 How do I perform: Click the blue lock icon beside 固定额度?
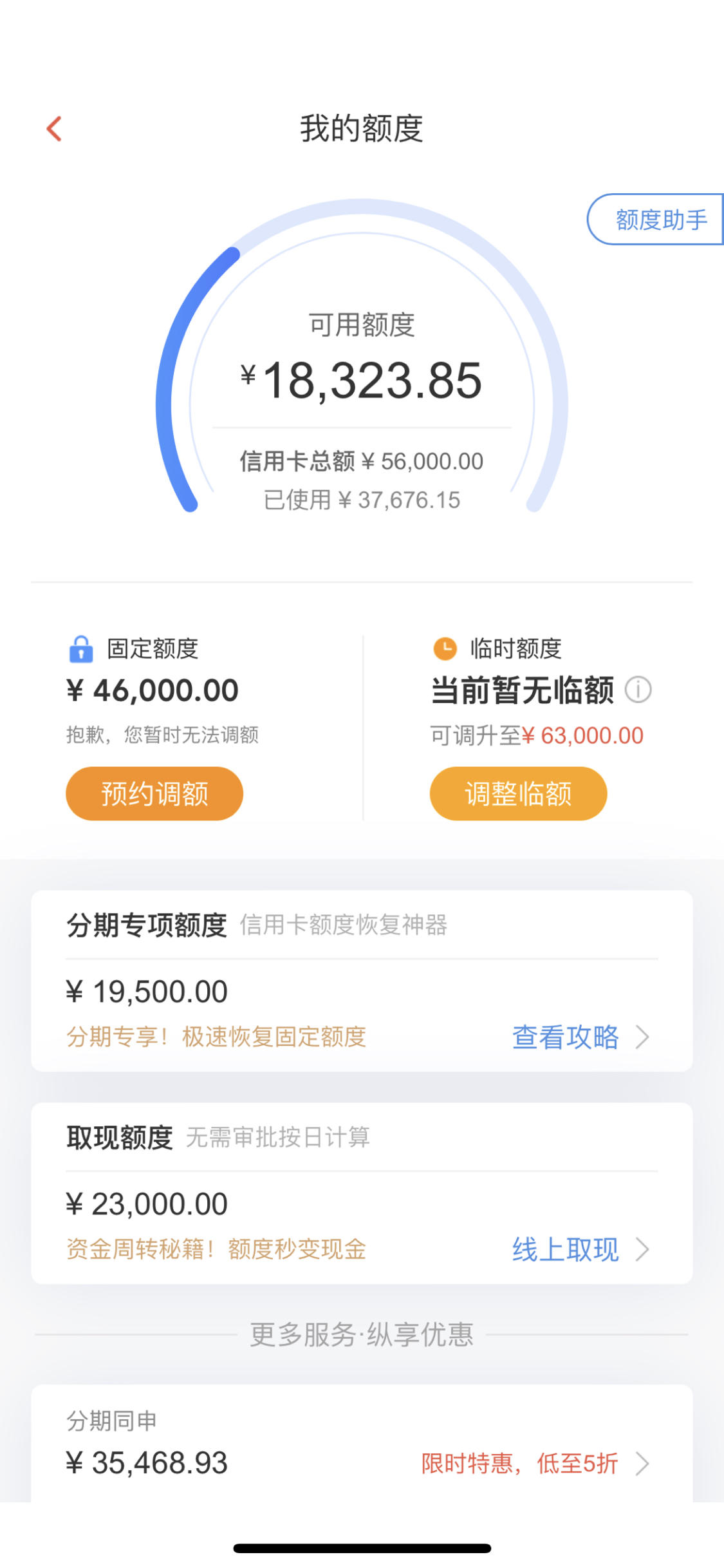81,649
